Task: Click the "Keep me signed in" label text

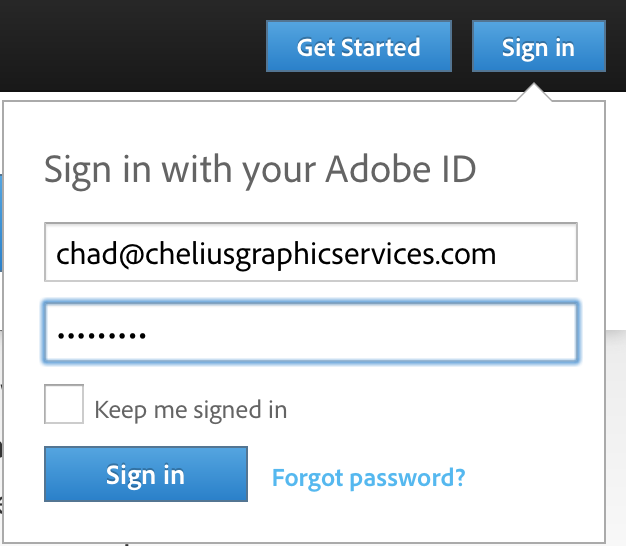Action: tap(190, 409)
